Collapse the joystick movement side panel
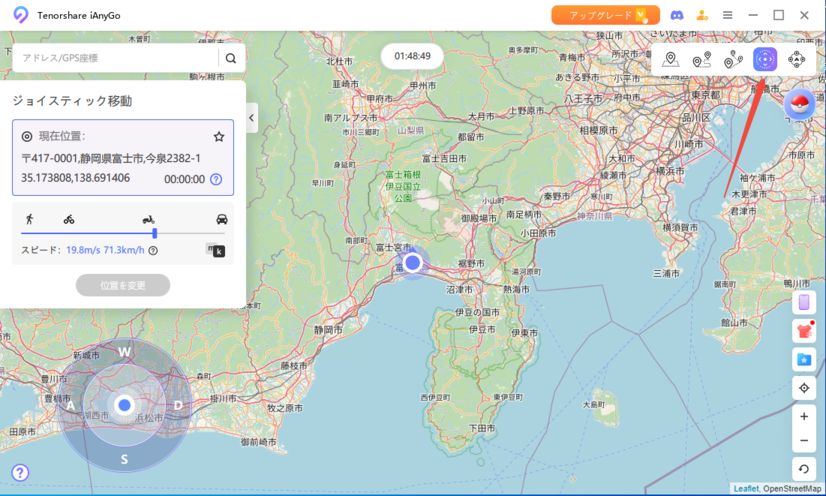 click(251, 117)
